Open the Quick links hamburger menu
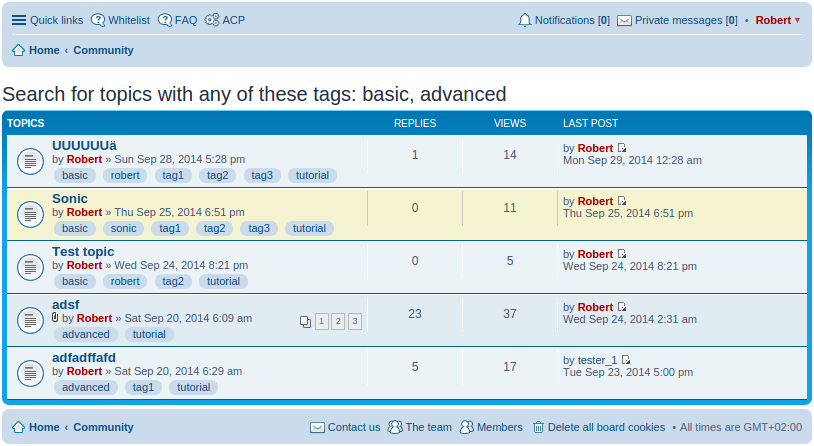Viewport: 814px width, 446px height. tap(47, 20)
